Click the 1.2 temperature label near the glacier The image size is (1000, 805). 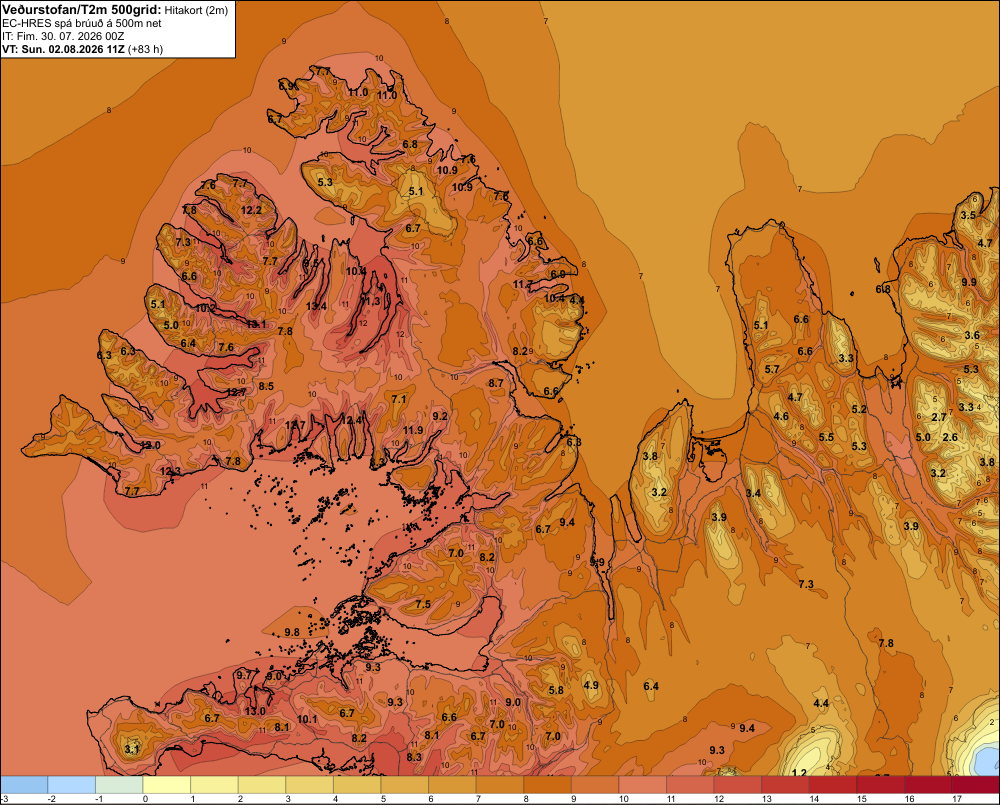[x=798, y=772]
